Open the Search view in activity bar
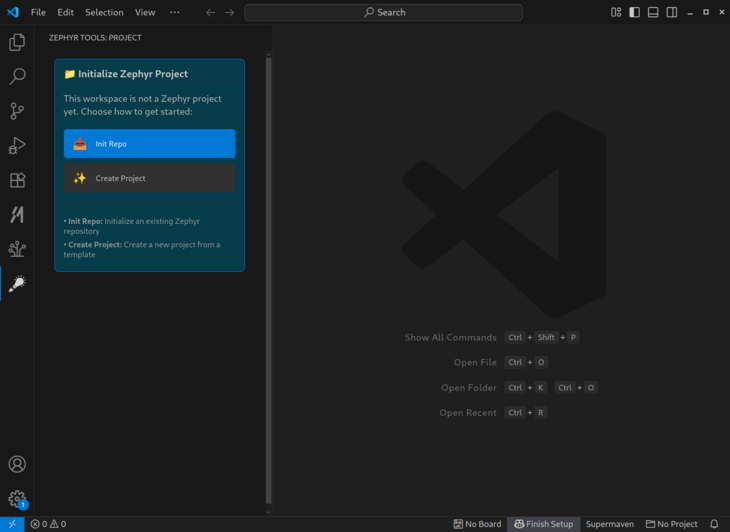This screenshot has width=730, height=532. pos(17,76)
